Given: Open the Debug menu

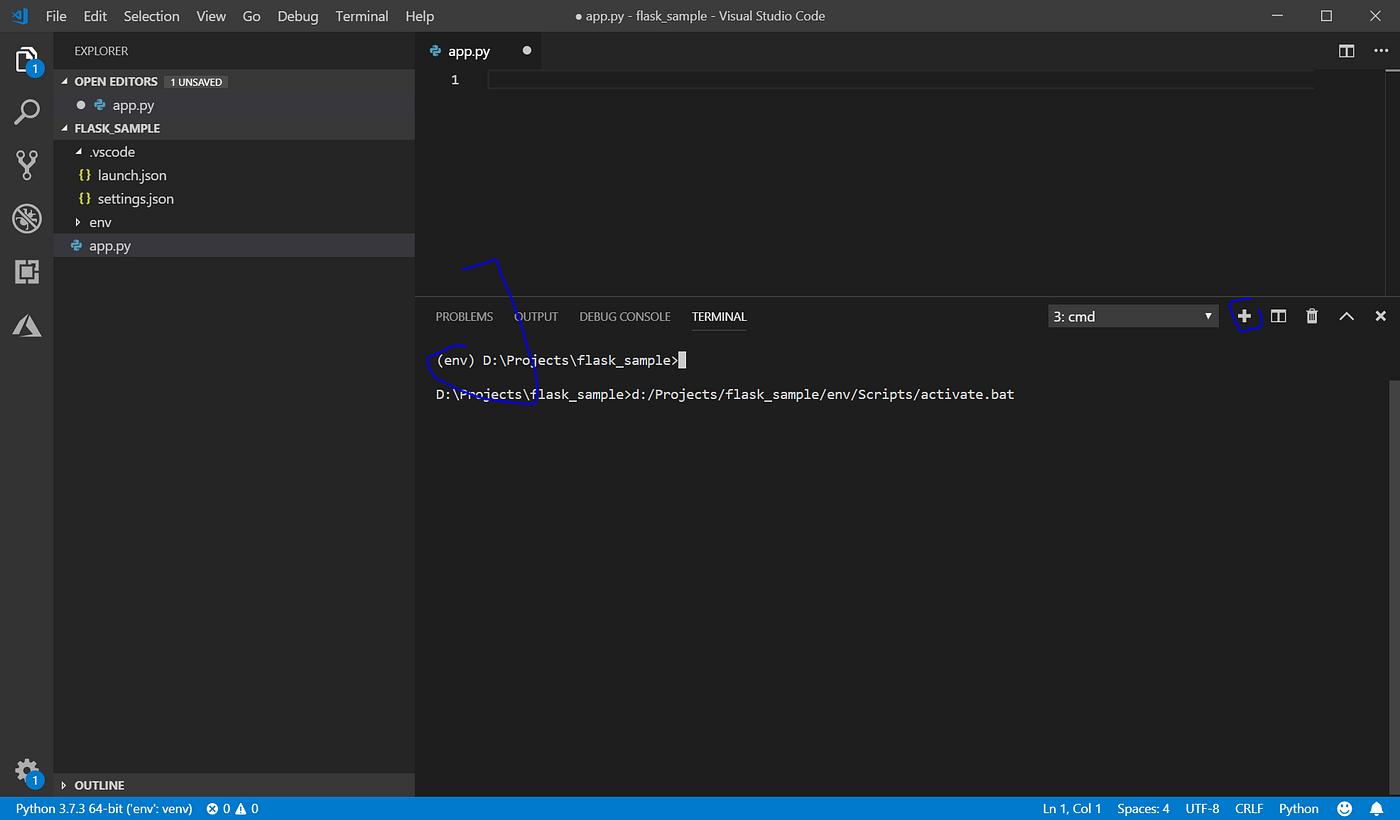Looking at the screenshot, I should 298,16.
